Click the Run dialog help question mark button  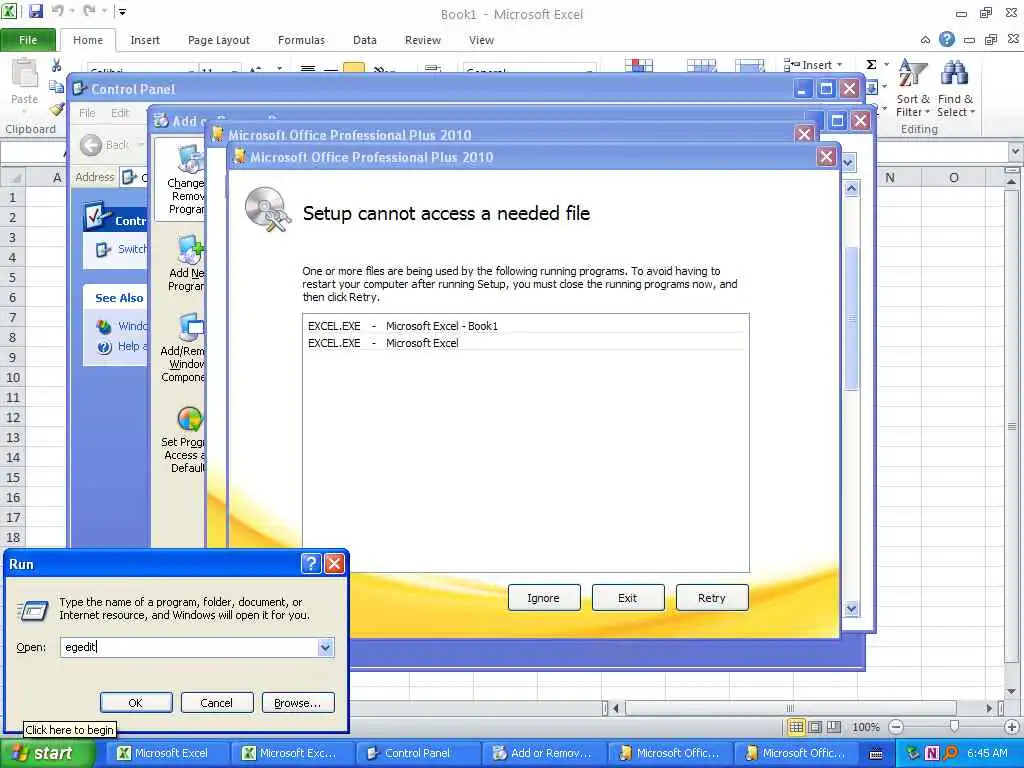[x=312, y=563]
